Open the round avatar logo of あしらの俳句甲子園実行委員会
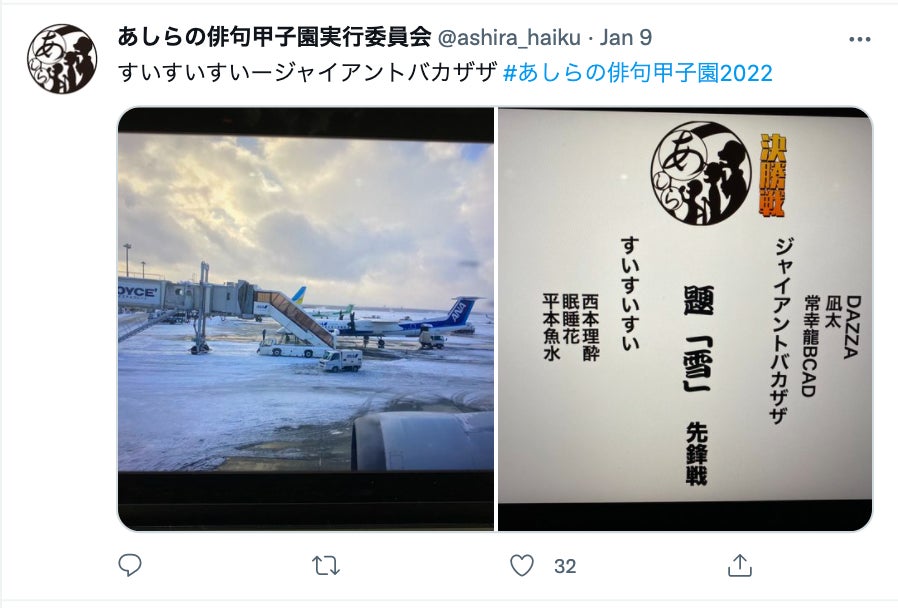The image size is (898, 608). tap(62, 59)
